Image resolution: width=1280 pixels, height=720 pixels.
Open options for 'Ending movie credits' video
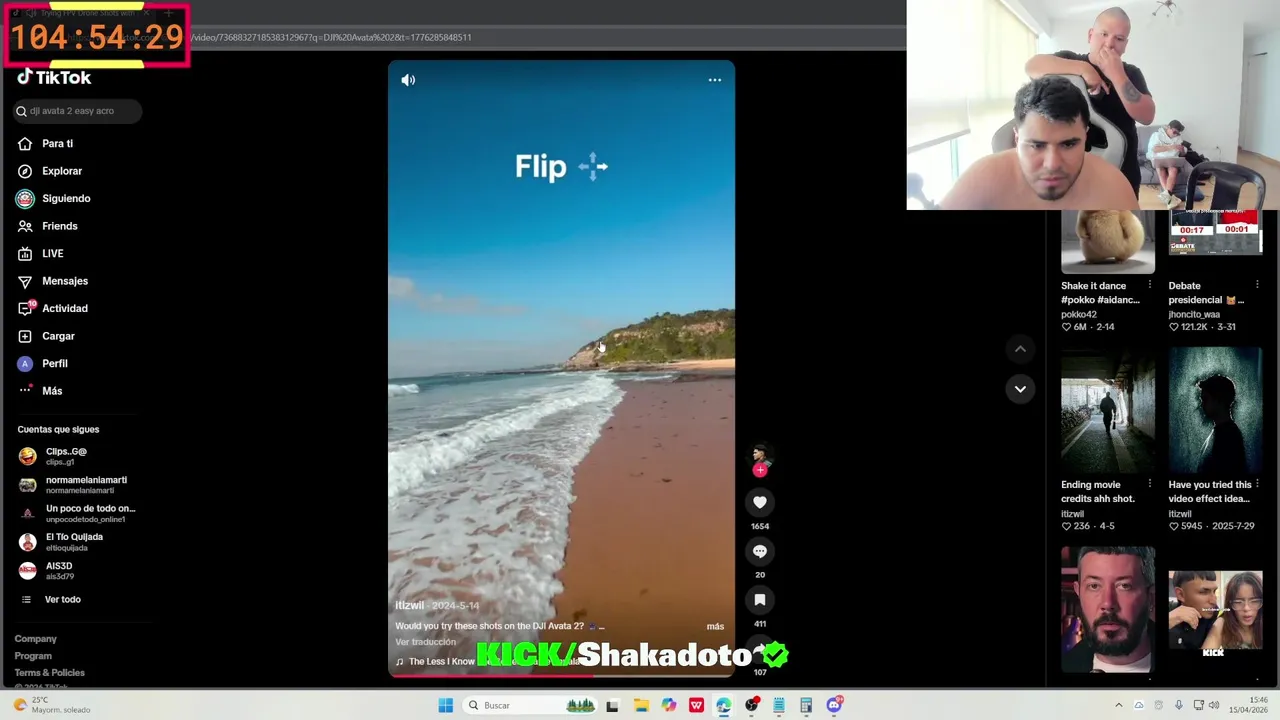coord(1149,485)
